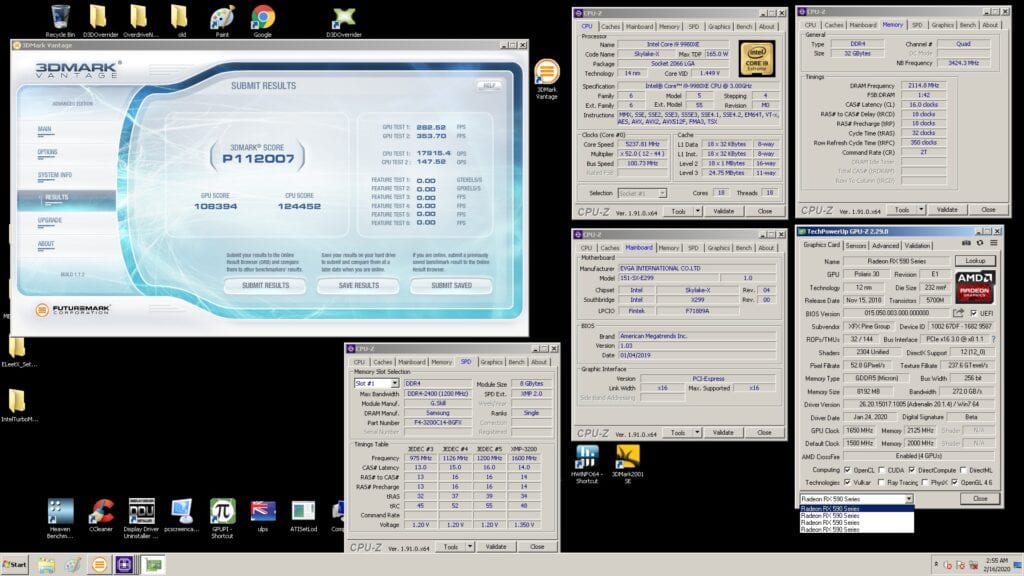Select the highlighted Radeon RX 590 Series list entry
The height and width of the screenshot is (576, 1024).
[x=856, y=509]
